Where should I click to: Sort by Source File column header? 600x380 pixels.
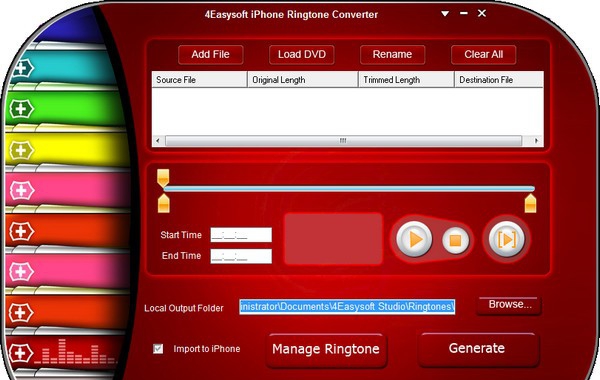200,80
